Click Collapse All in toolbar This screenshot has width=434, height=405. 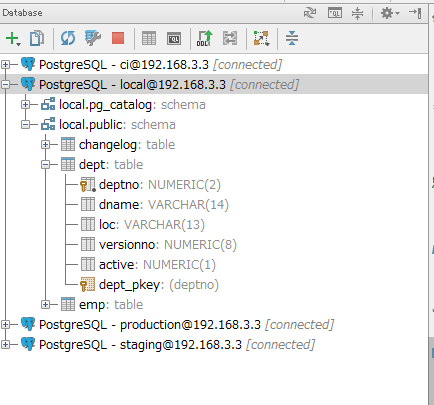tap(292, 38)
